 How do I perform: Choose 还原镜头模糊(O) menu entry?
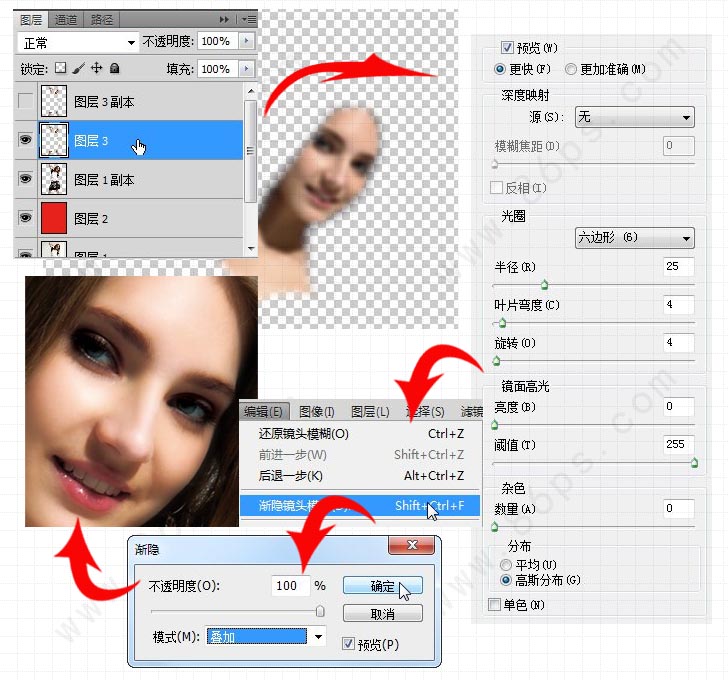point(360,434)
